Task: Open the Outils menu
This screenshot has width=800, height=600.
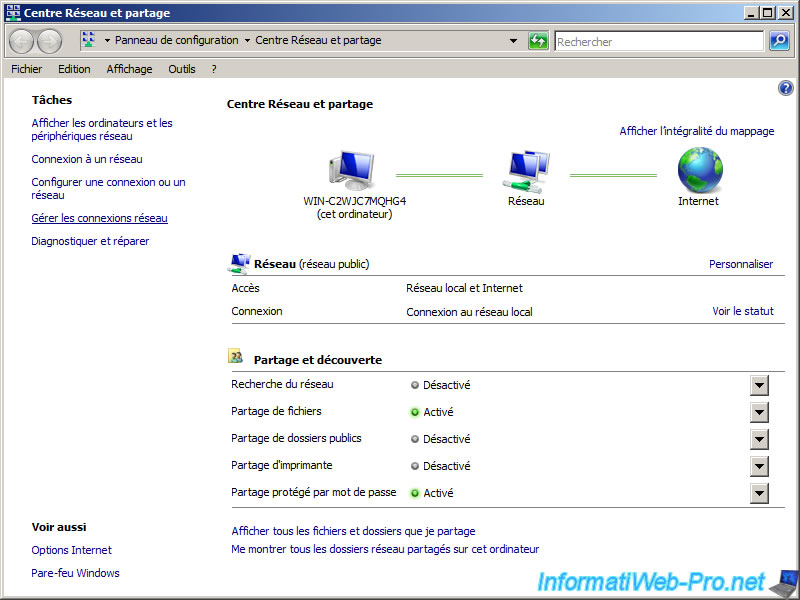Action: coord(182,69)
